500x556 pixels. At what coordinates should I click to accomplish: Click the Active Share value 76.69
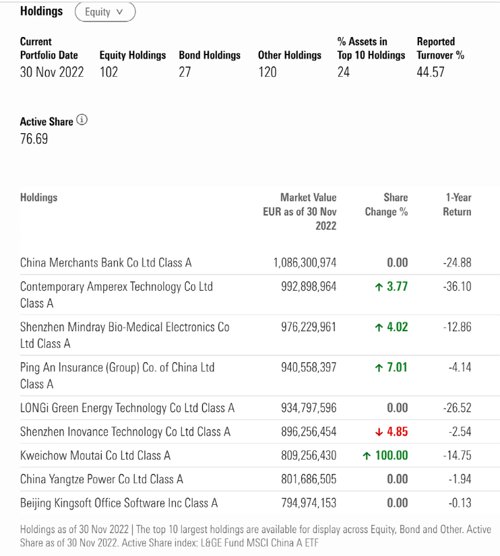[34, 139]
